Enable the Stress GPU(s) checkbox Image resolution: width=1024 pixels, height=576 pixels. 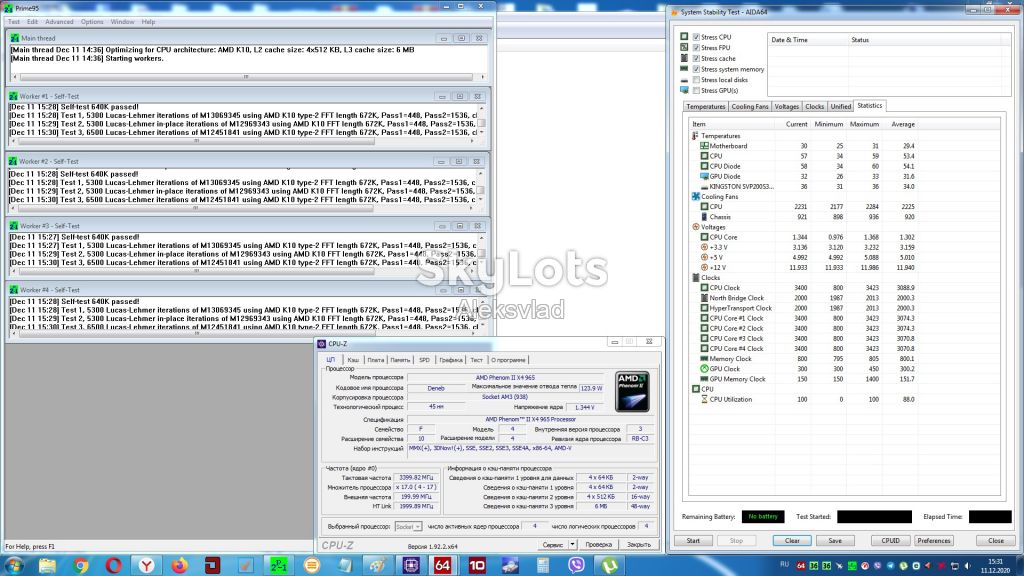click(696, 90)
